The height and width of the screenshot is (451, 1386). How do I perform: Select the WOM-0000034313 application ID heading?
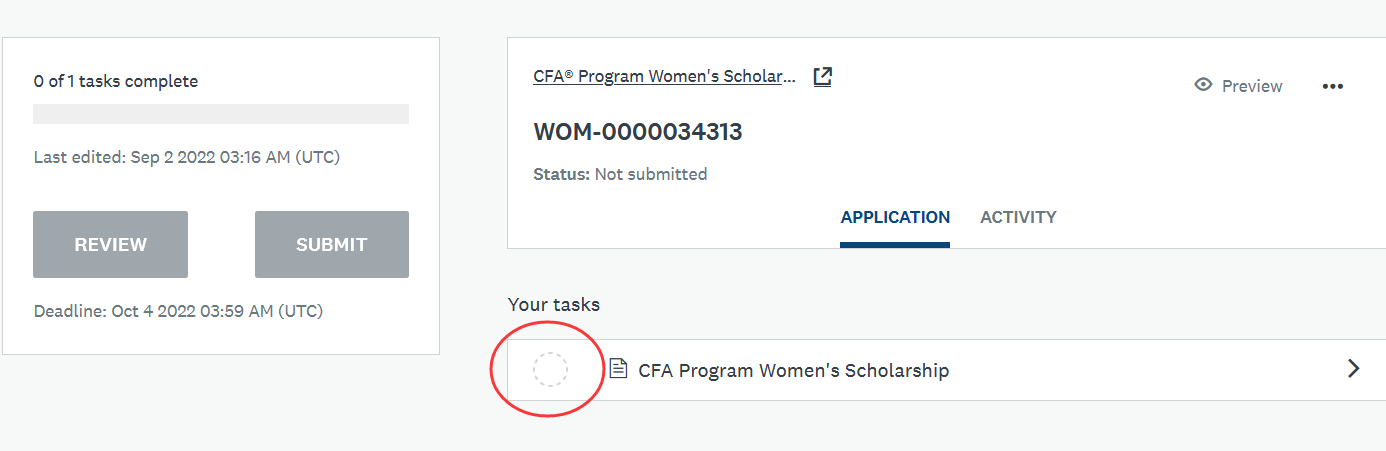[x=638, y=132]
